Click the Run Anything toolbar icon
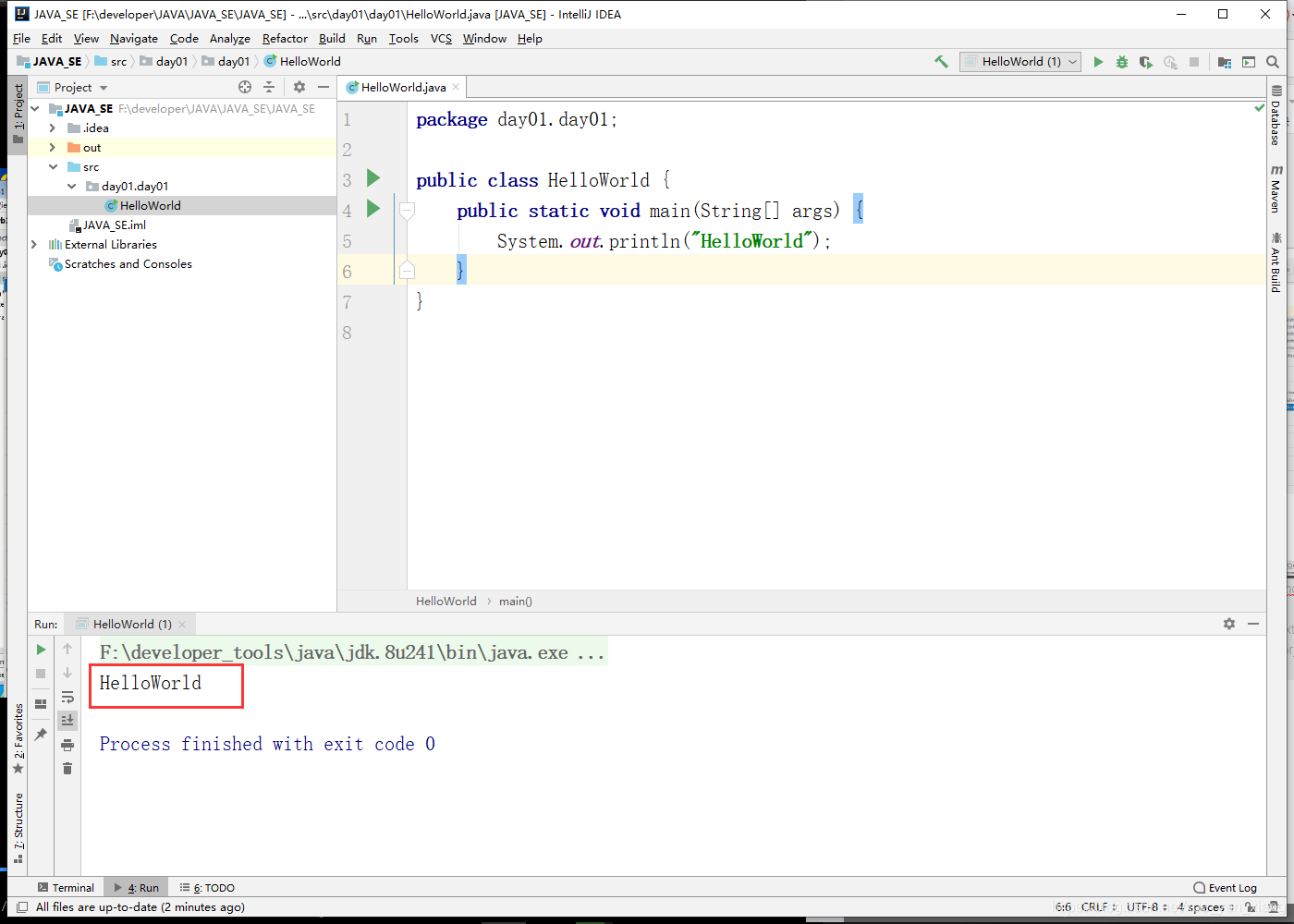 (x=1249, y=62)
